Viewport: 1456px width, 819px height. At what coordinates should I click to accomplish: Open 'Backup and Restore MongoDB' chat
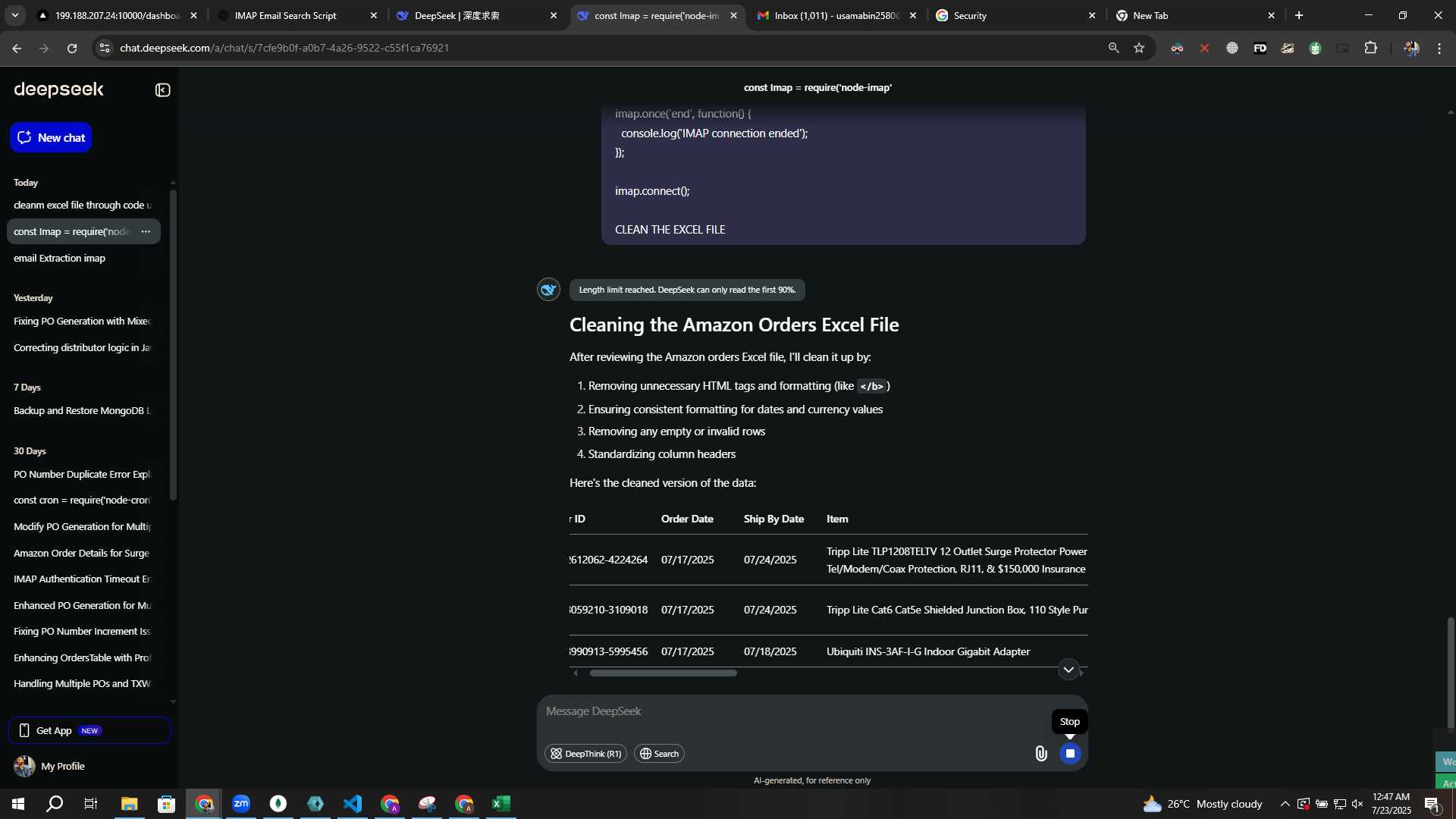click(83, 410)
